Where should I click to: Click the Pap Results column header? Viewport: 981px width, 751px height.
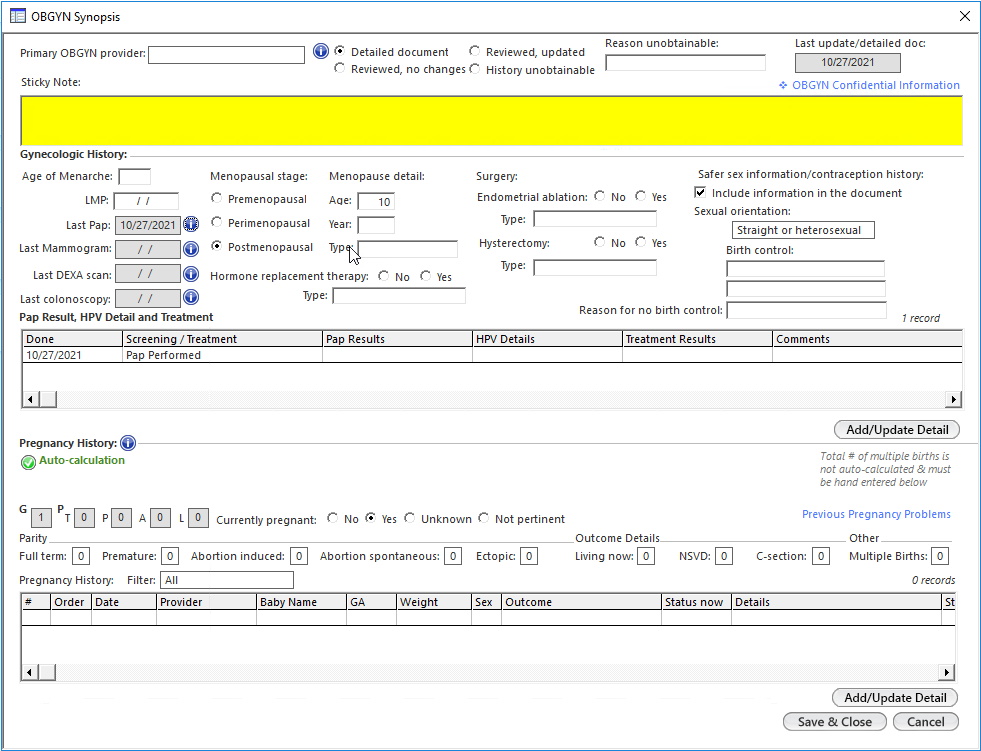397,339
